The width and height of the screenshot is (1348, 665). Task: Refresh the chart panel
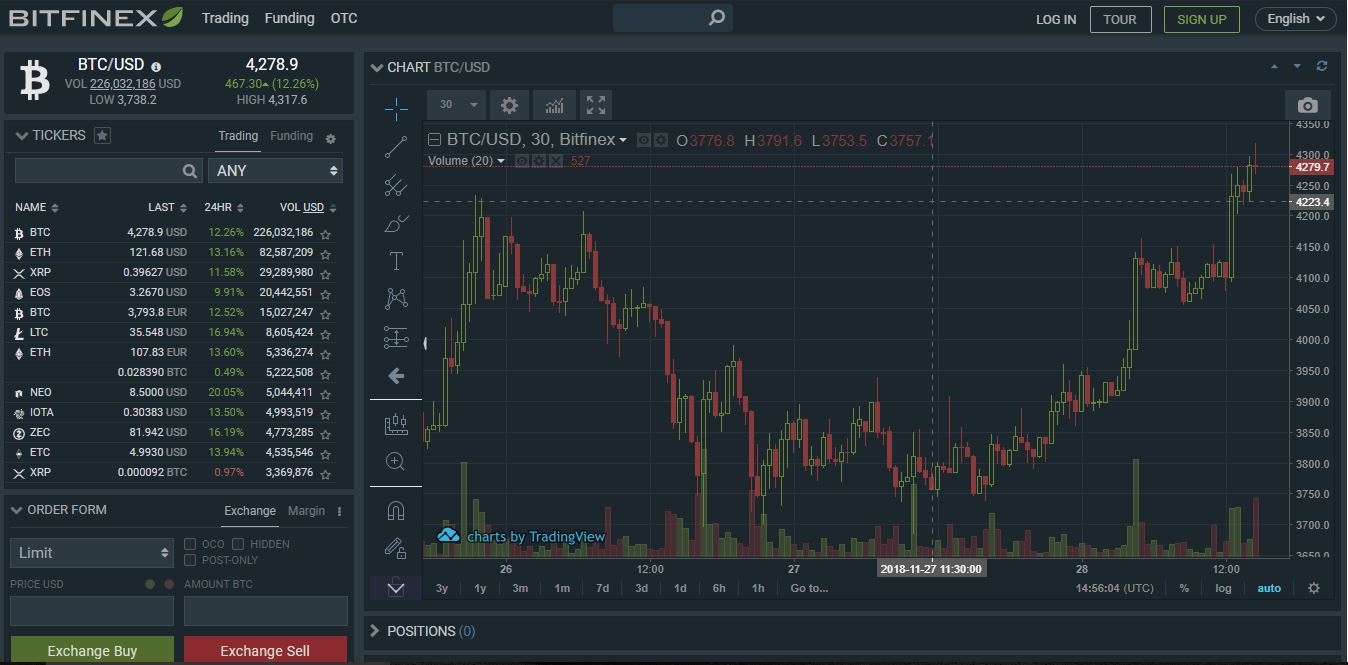point(1322,66)
